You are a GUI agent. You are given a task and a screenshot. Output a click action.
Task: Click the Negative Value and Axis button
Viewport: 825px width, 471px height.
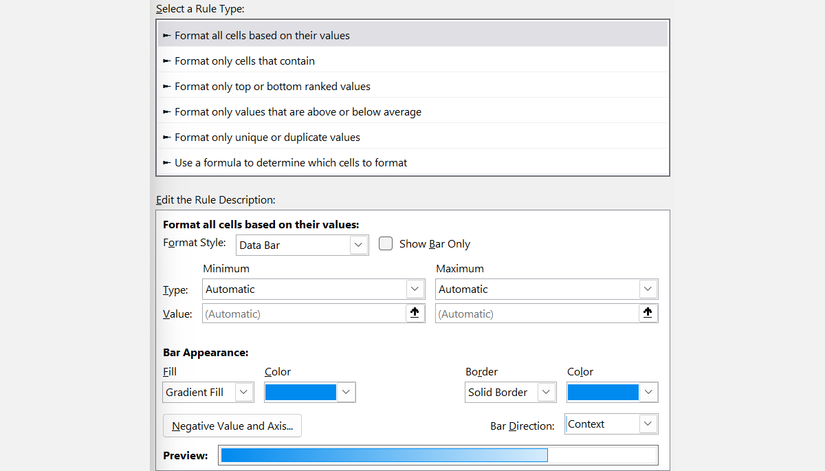232,426
